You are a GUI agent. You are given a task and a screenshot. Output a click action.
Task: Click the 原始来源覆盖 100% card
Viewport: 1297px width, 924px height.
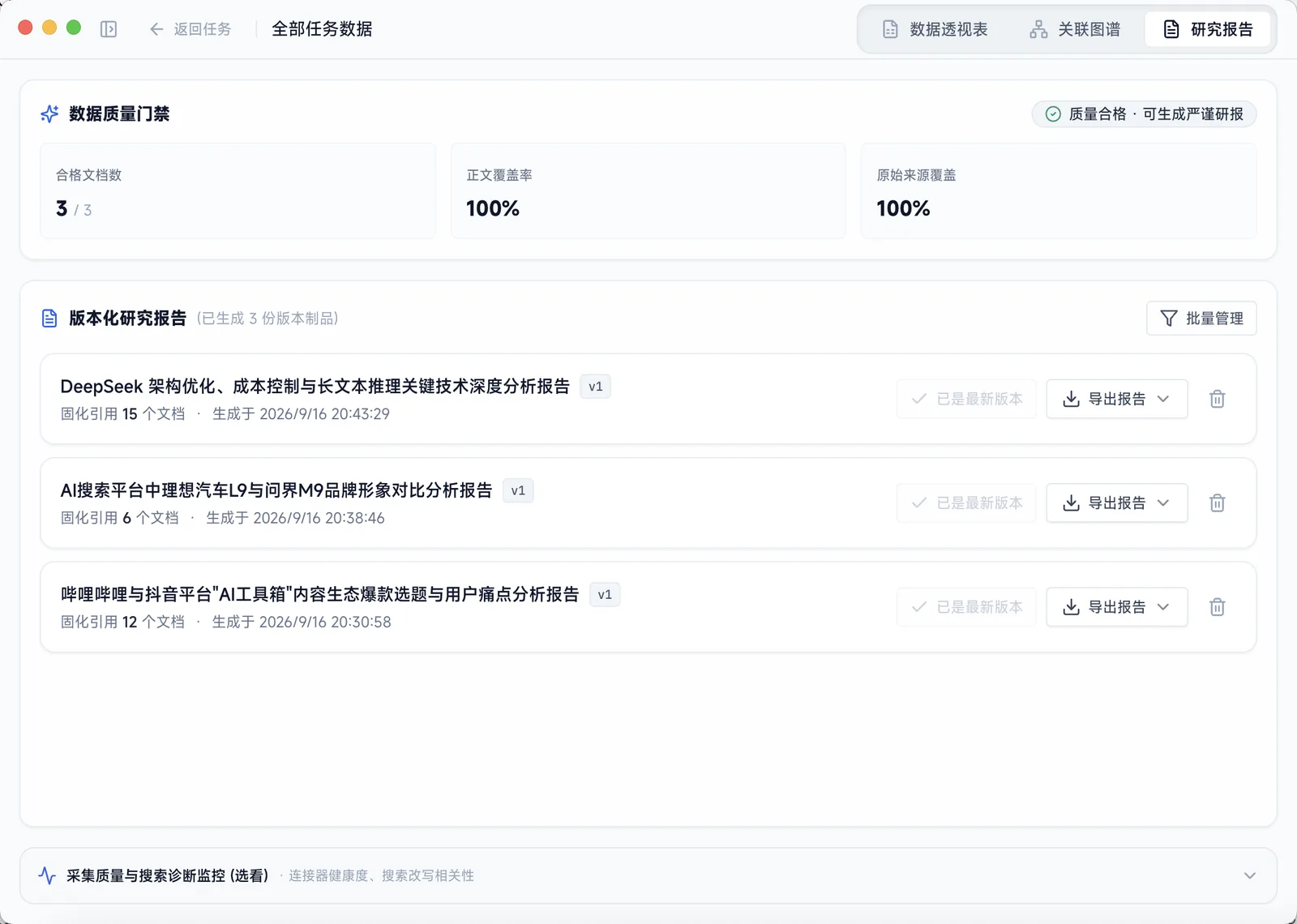(1059, 191)
